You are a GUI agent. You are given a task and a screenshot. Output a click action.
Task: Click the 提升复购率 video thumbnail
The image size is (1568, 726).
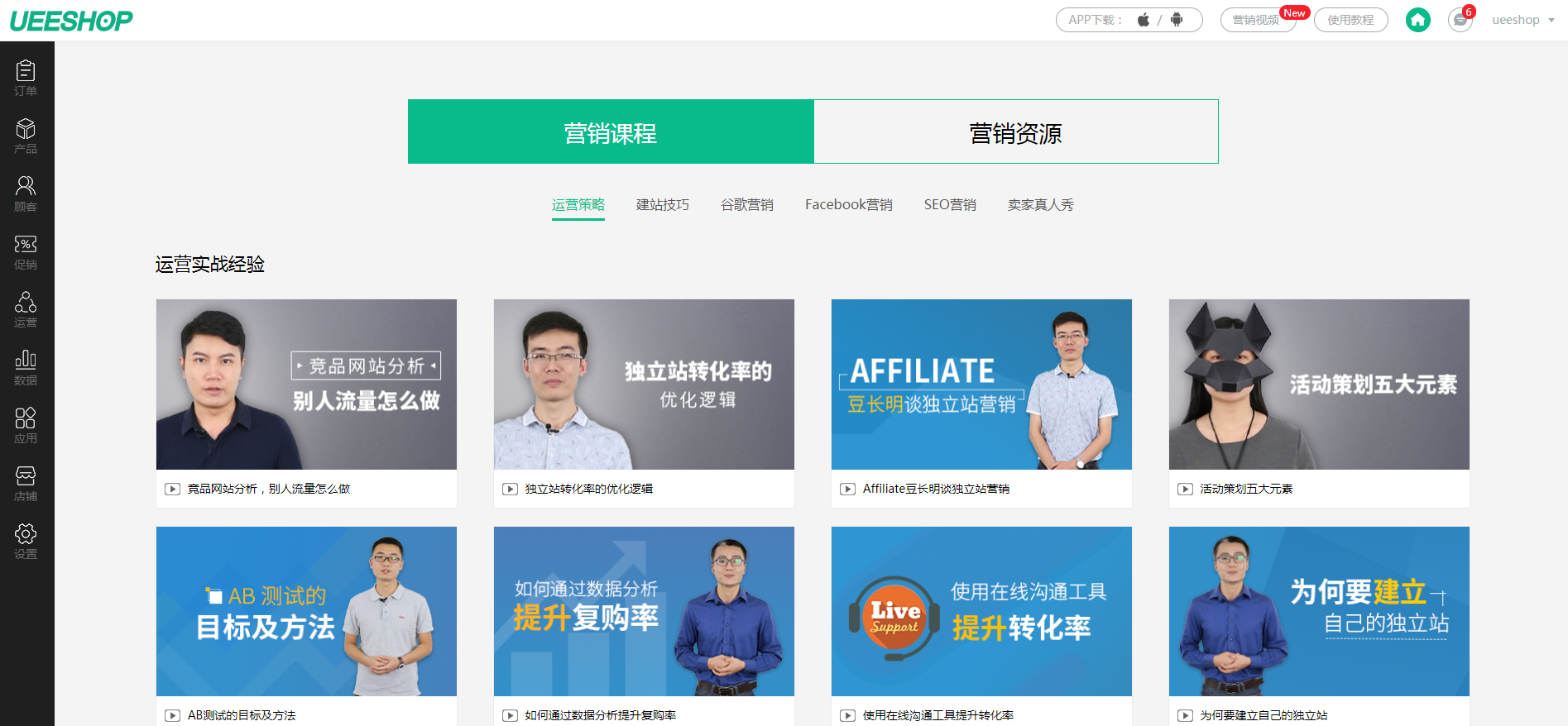tap(644, 611)
